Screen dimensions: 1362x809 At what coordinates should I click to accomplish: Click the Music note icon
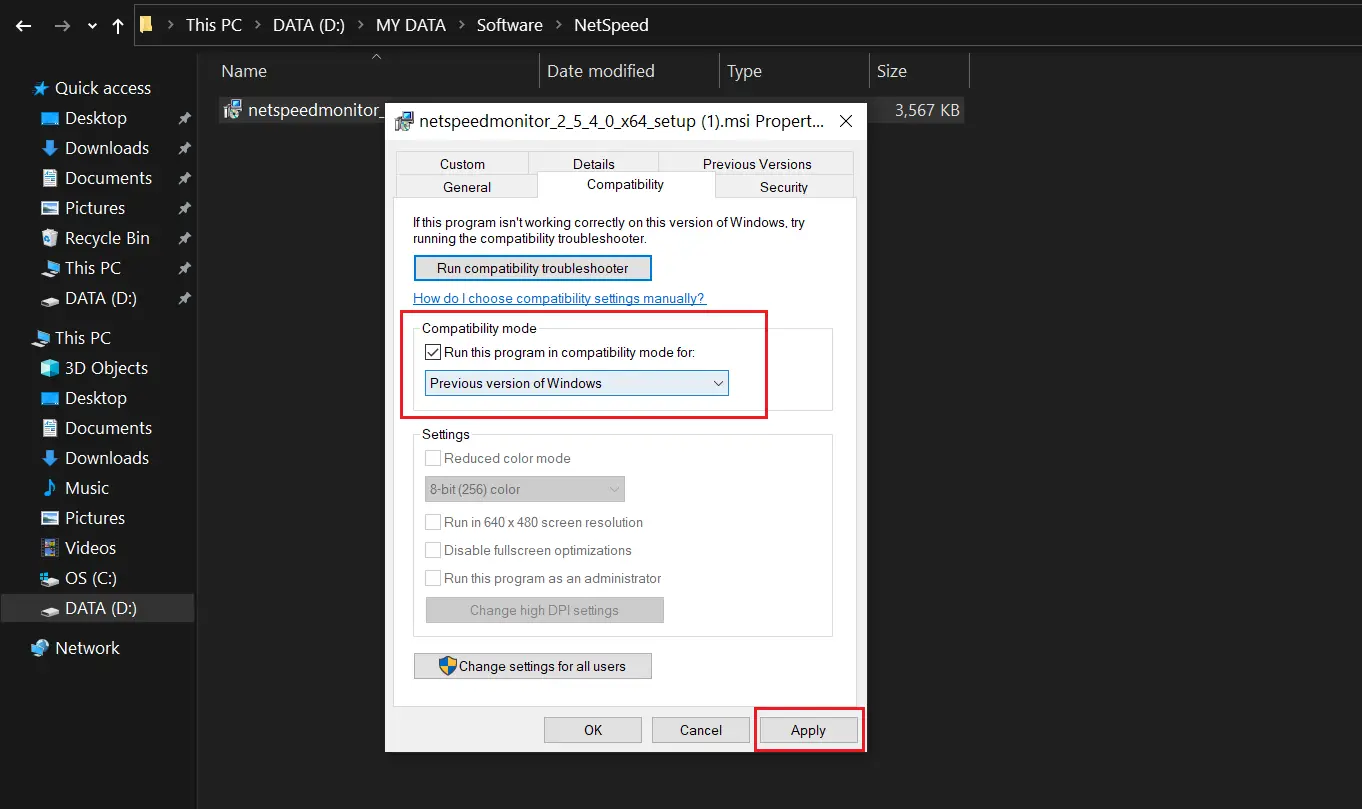(49, 488)
